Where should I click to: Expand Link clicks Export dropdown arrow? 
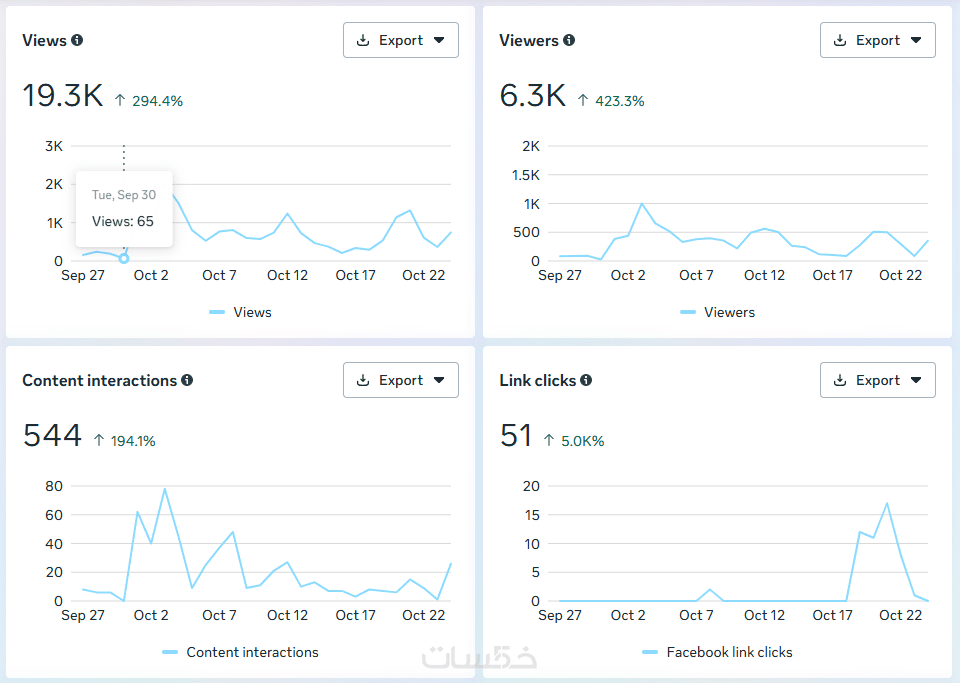916,380
